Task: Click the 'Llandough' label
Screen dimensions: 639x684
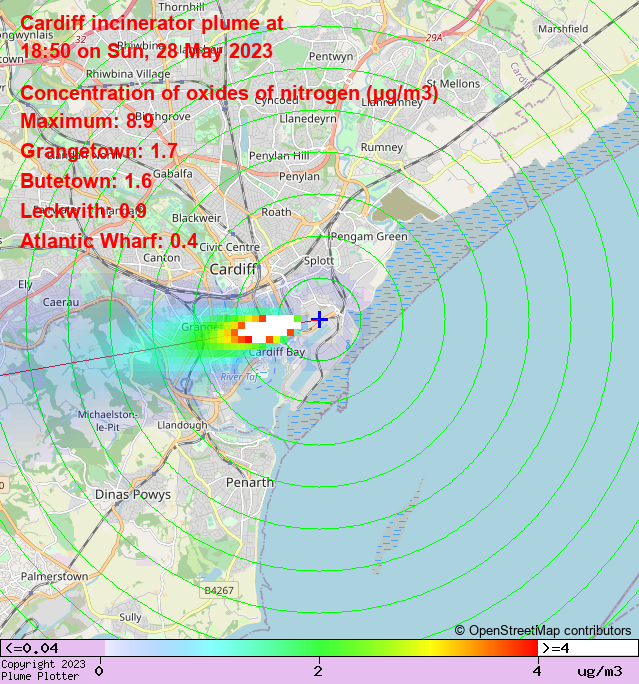Action: (182, 425)
